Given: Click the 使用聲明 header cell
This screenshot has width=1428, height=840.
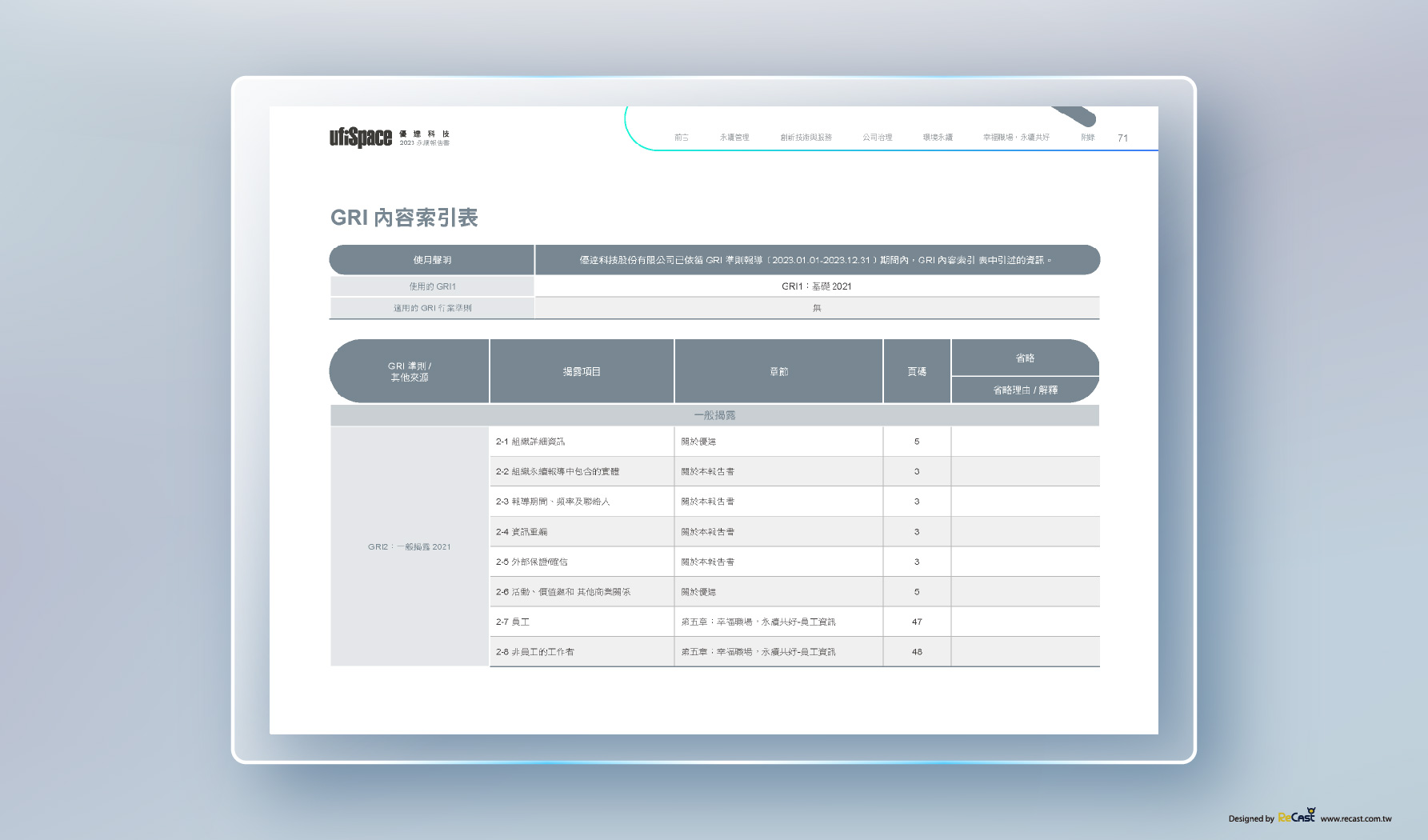Looking at the screenshot, I should (432, 260).
